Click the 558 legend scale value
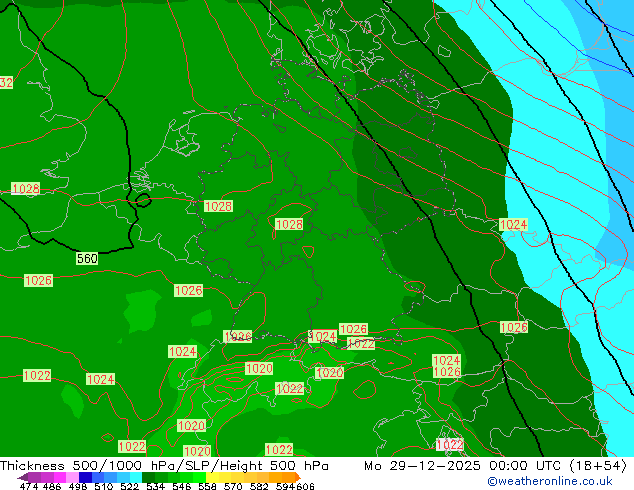Viewport: 634px width, 490px height. point(207,486)
